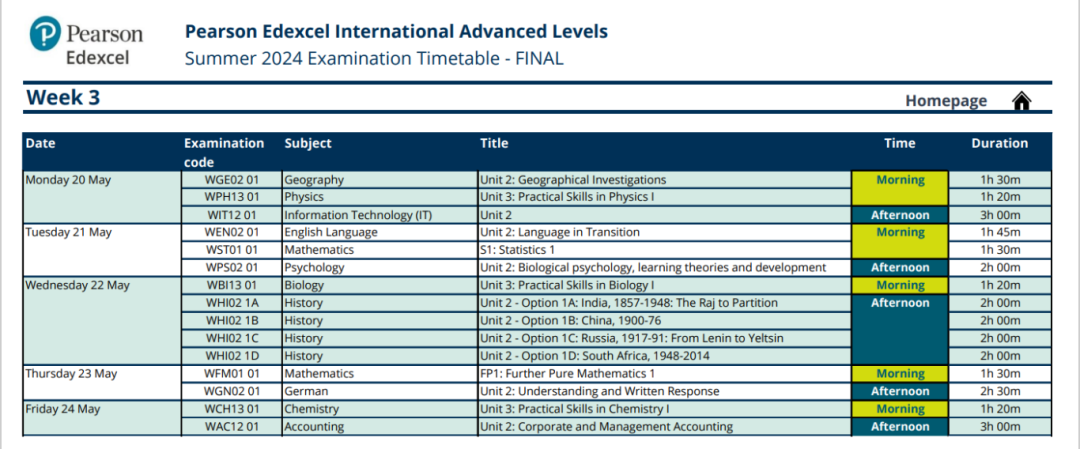Click the Morning cell for Tuesday 21 May
The image size is (1080, 449).
(x=900, y=241)
